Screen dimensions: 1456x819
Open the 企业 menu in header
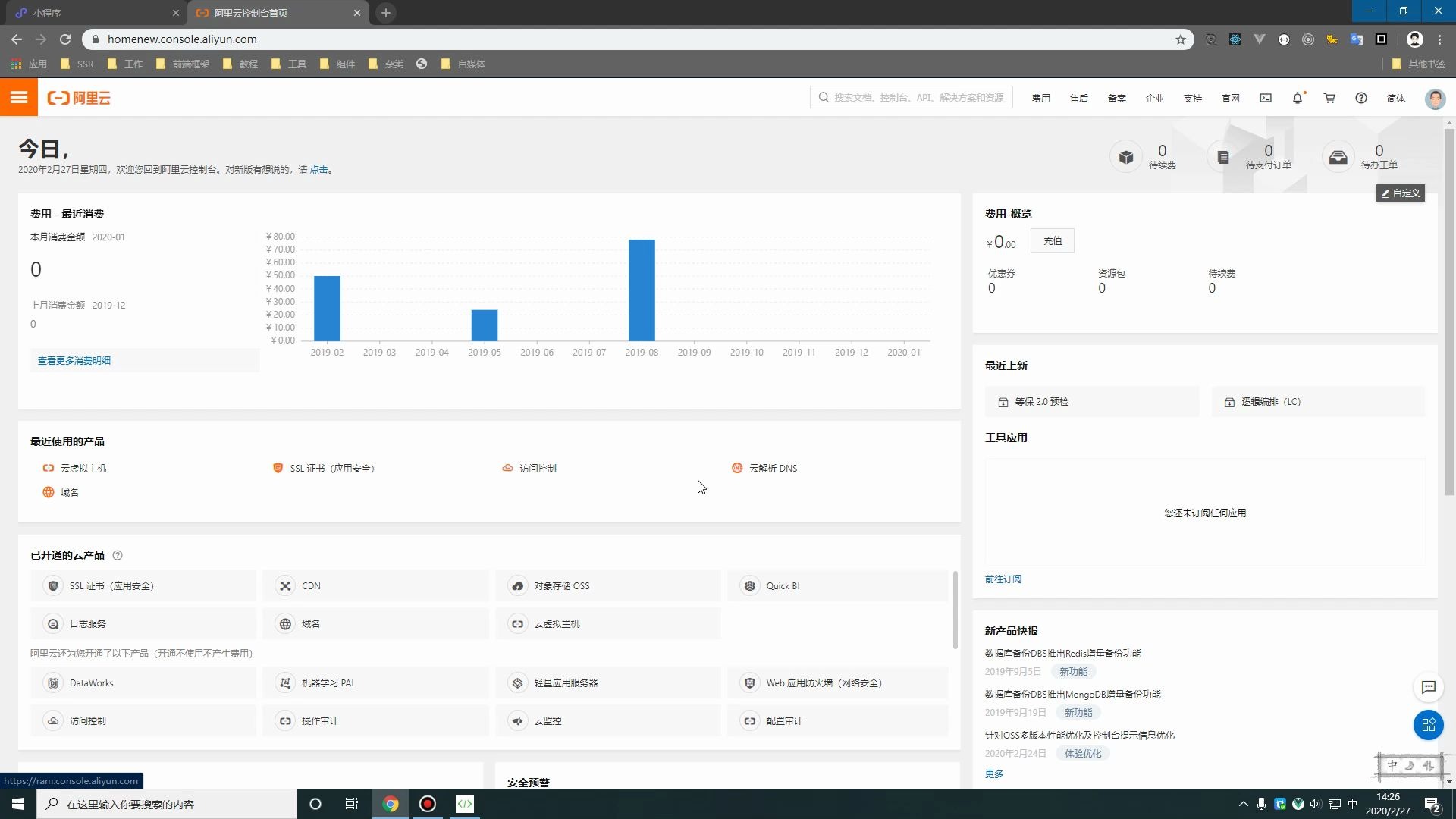pos(1155,99)
